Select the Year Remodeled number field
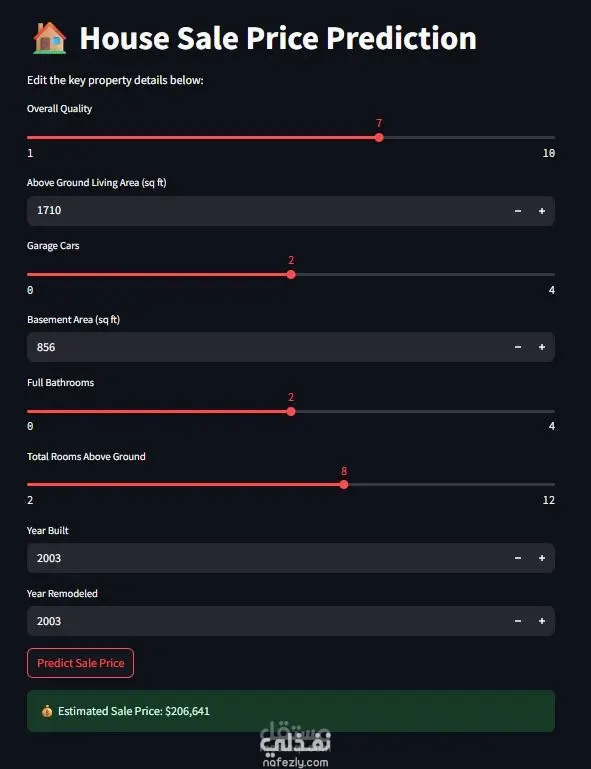 tap(267, 621)
